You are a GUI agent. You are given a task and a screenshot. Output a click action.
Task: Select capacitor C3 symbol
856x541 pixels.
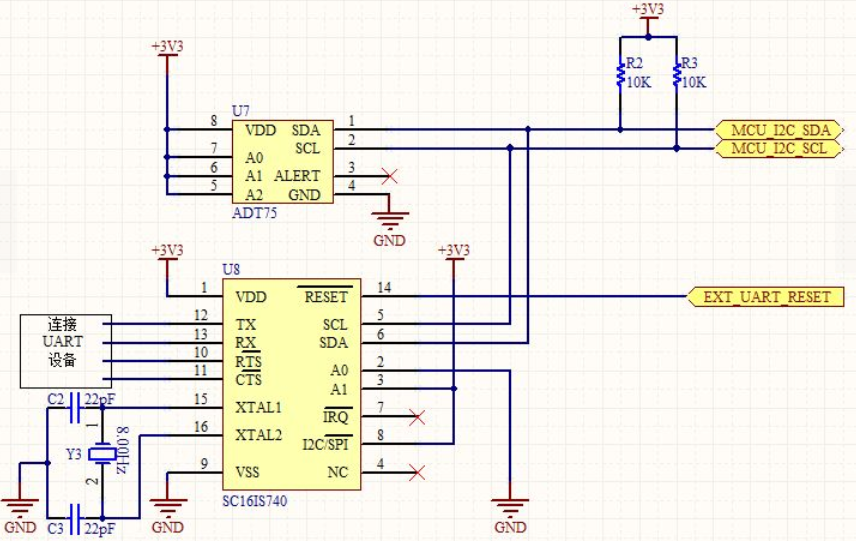pyautogui.click(x=75, y=518)
